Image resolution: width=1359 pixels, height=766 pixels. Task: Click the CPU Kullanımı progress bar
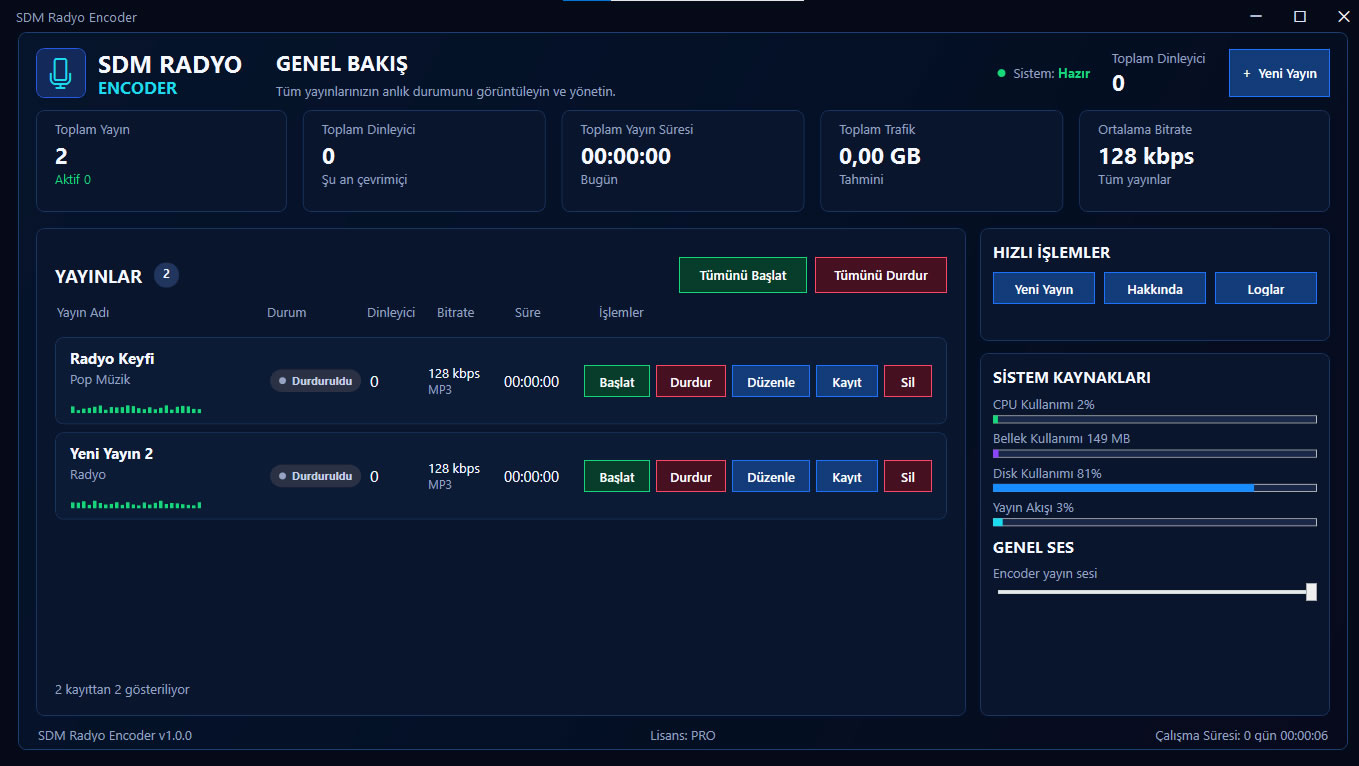coord(1155,419)
